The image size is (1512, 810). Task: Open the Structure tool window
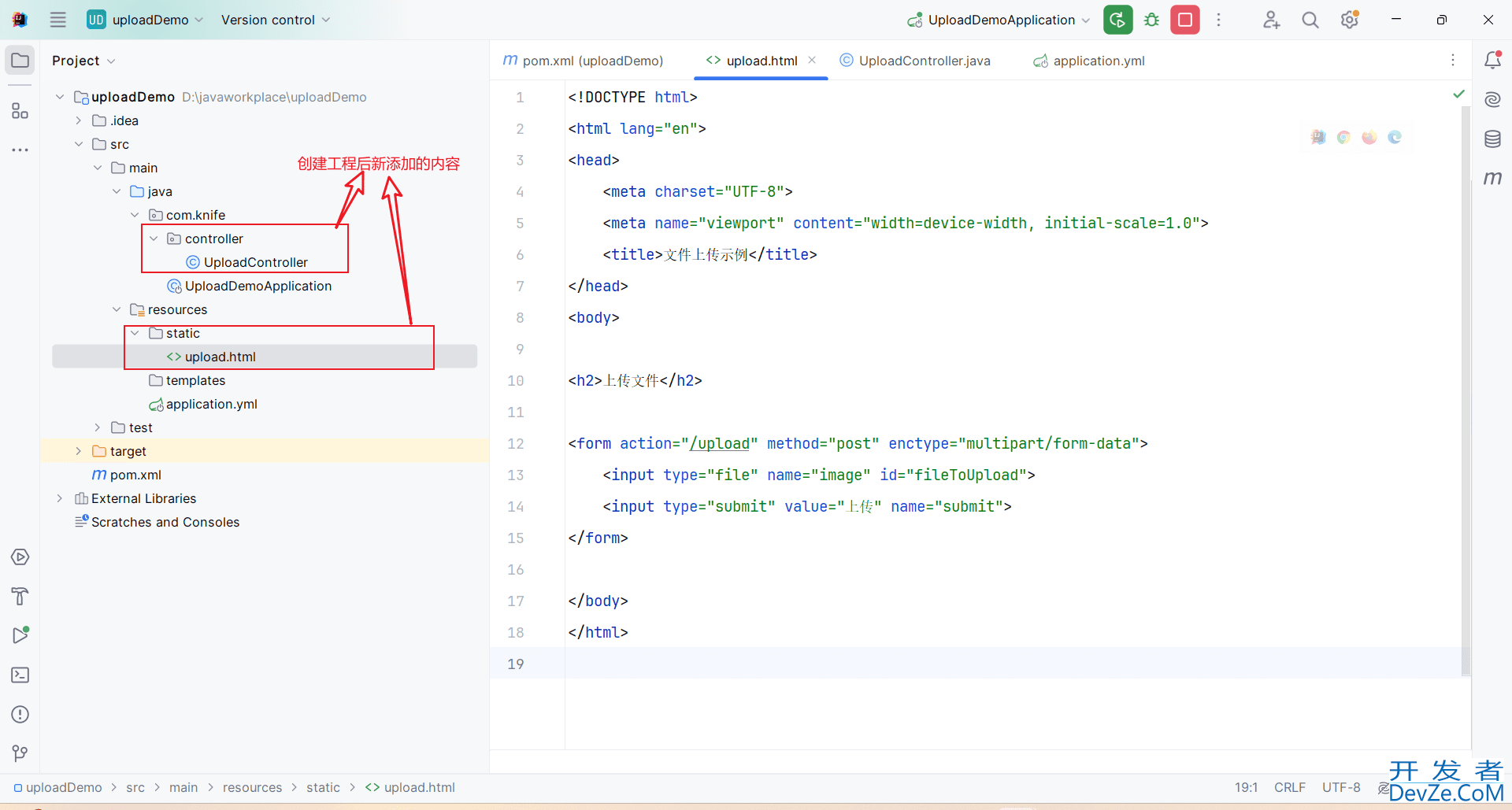click(20, 111)
